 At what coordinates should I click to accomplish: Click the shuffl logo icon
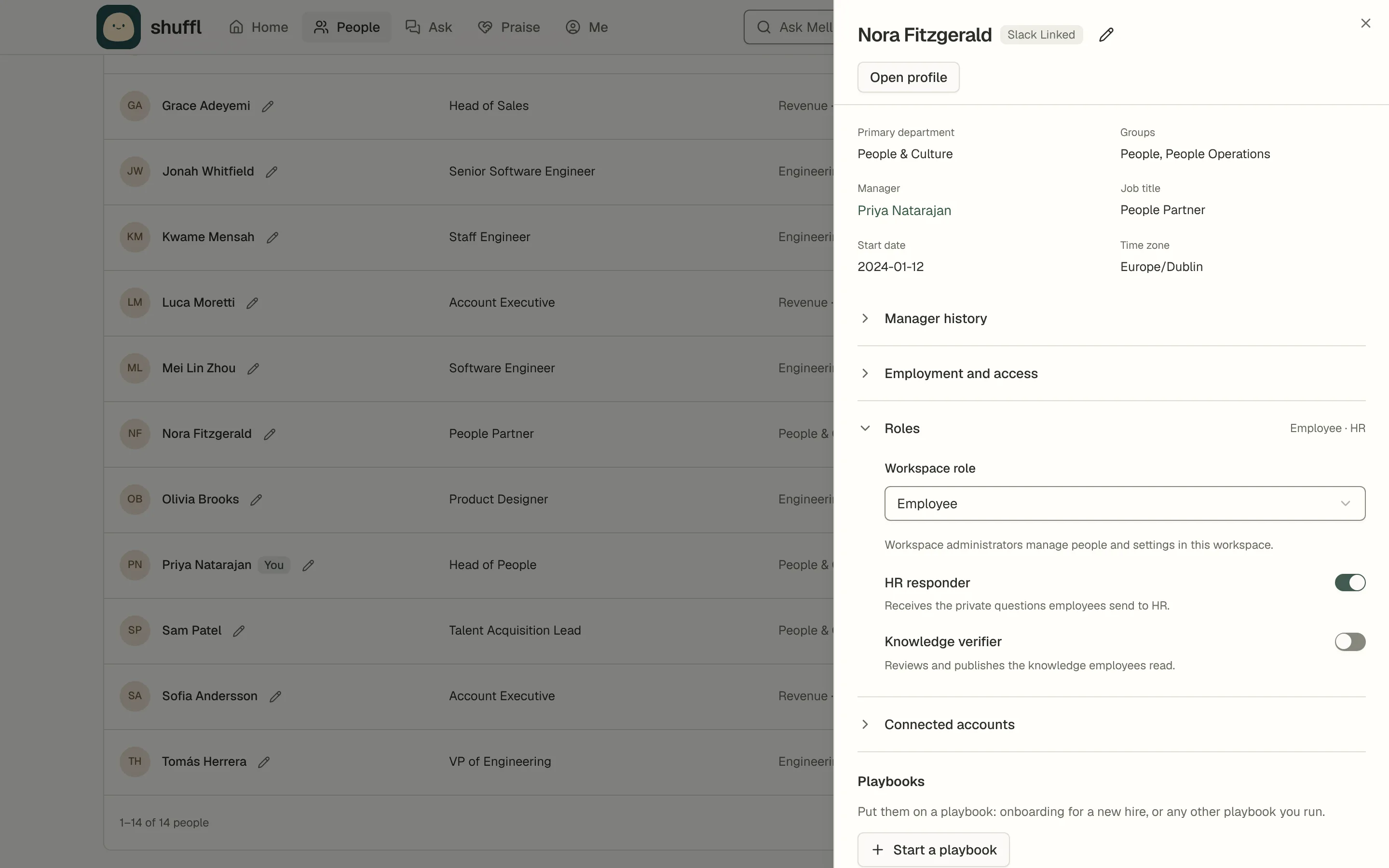pos(118,27)
